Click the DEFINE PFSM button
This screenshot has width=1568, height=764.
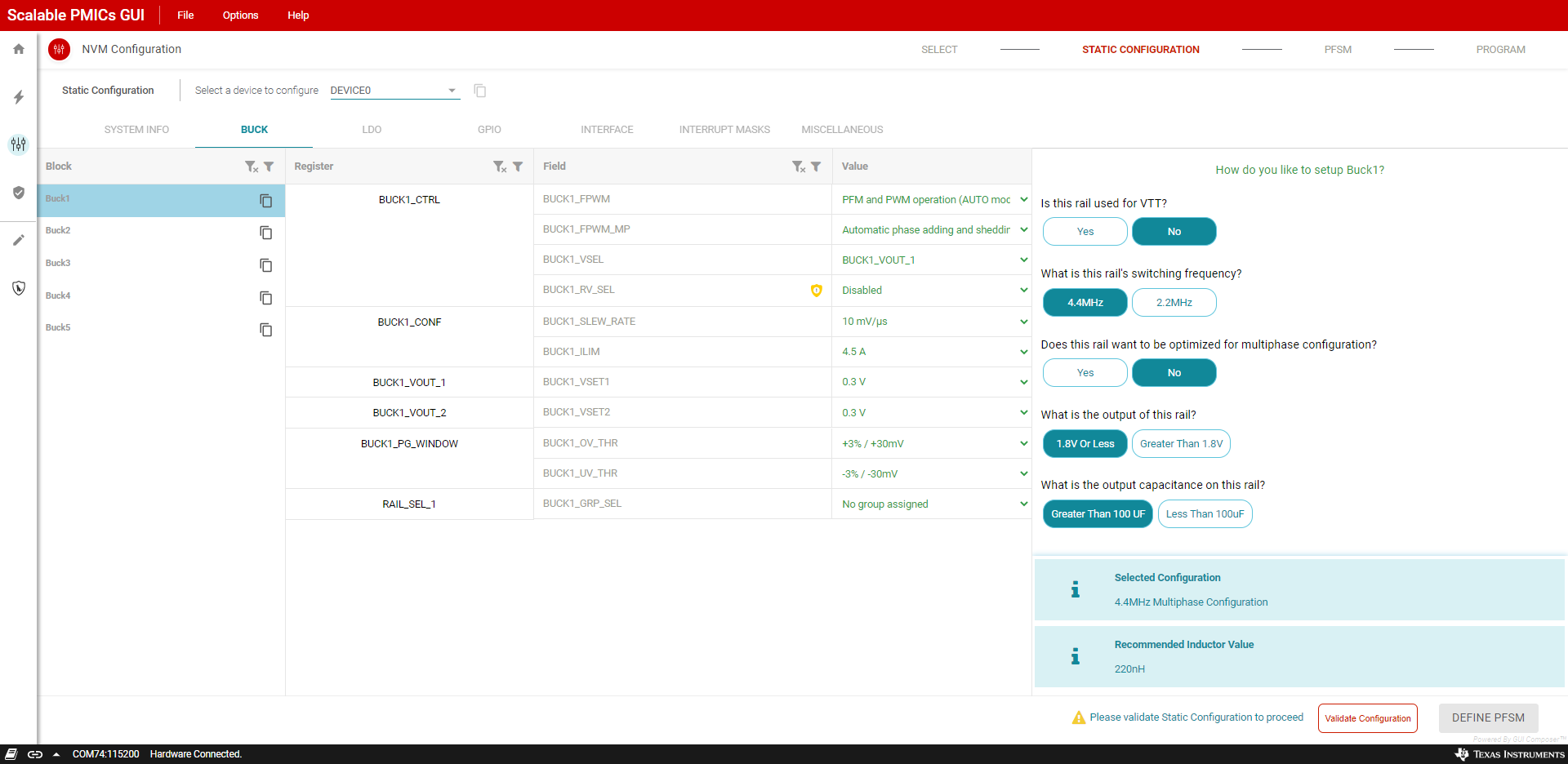click(x=1487, y=718)
